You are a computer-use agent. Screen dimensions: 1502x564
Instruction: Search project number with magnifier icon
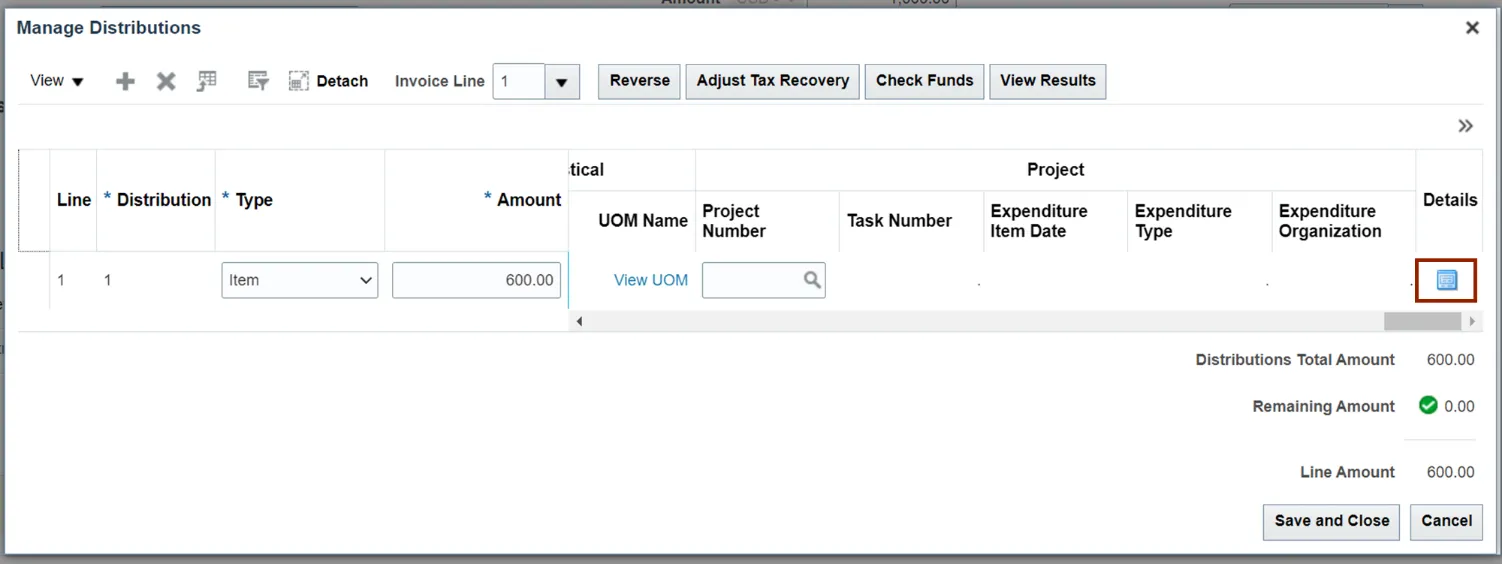[813, 280]
